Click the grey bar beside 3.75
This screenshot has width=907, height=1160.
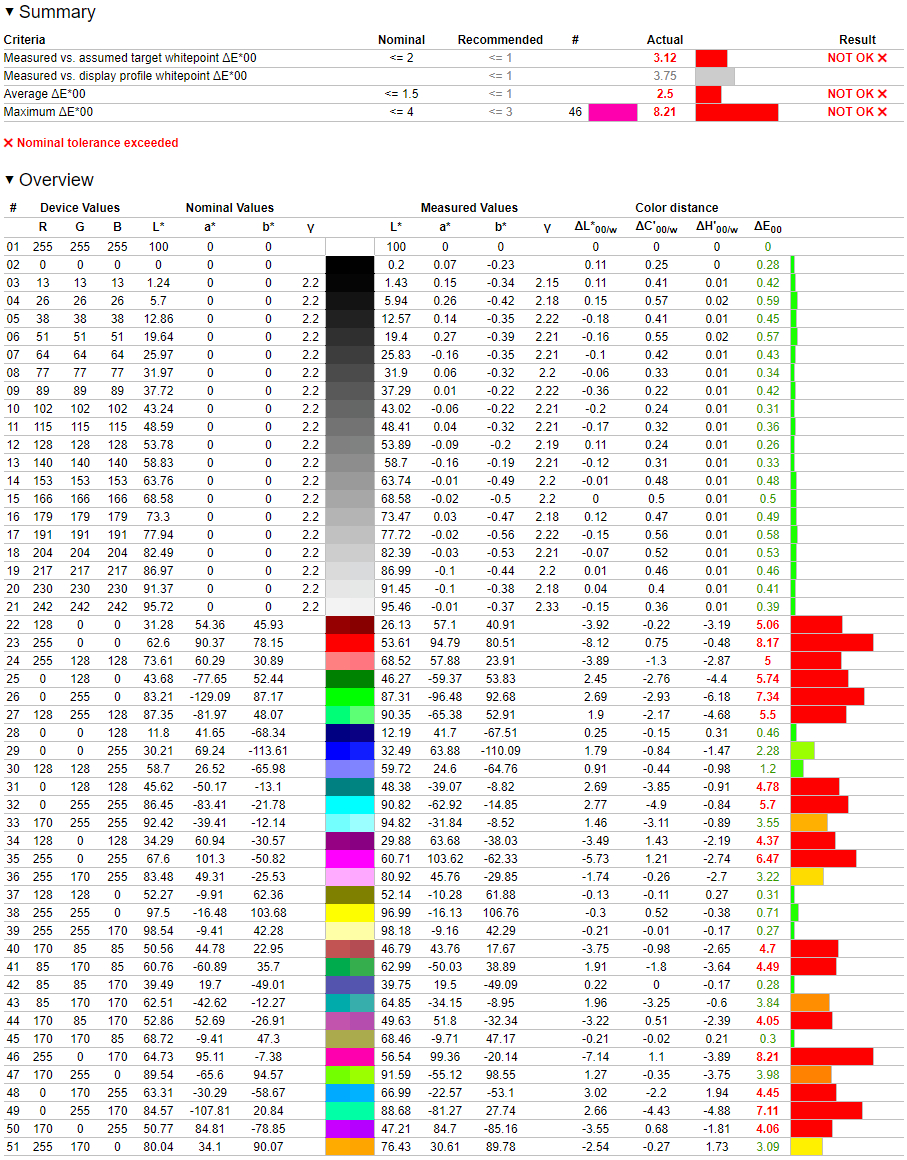pyautogui.click(x=715, y=76)
